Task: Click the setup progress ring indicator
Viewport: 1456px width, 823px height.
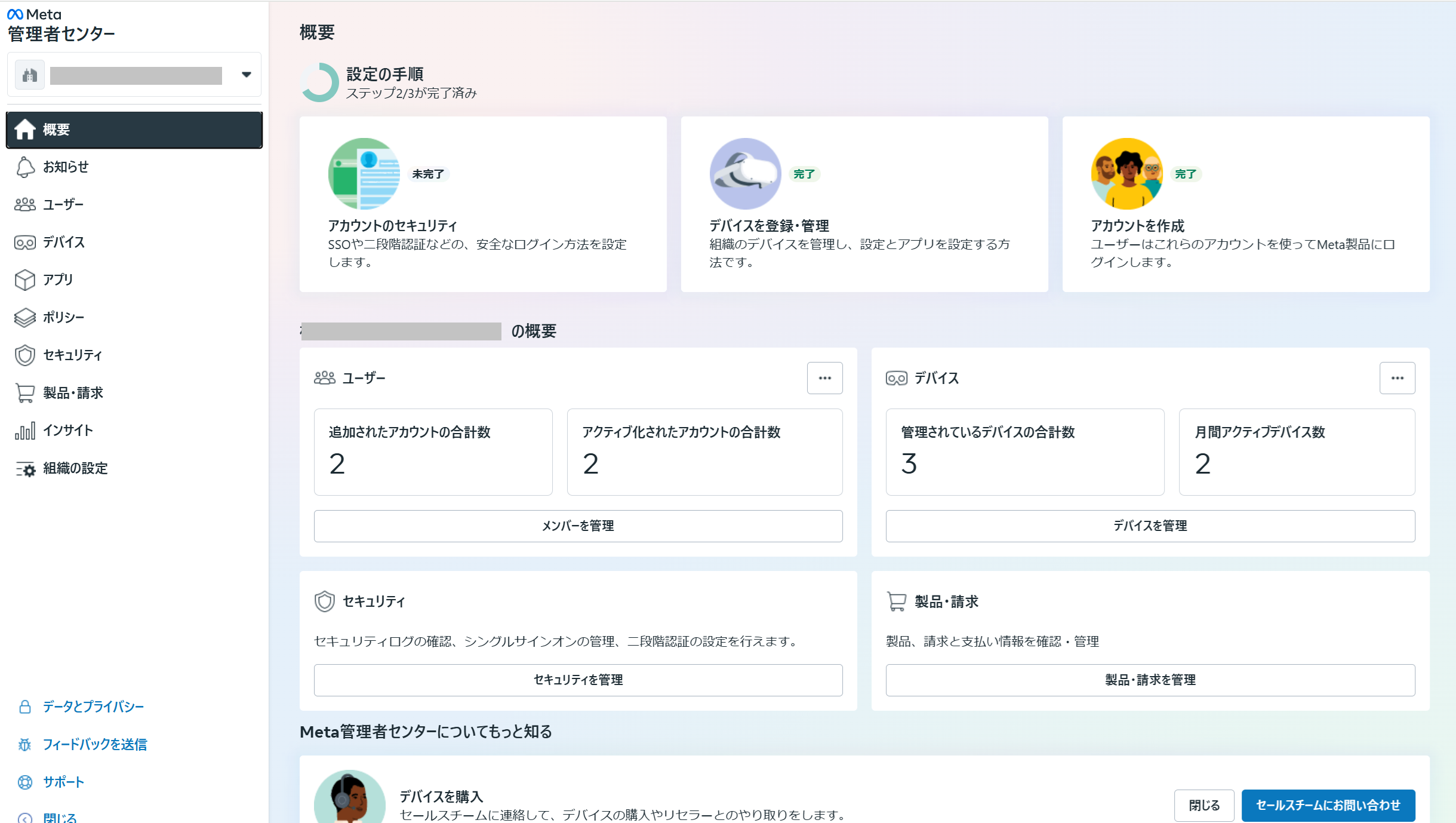Action: (320, 82)
